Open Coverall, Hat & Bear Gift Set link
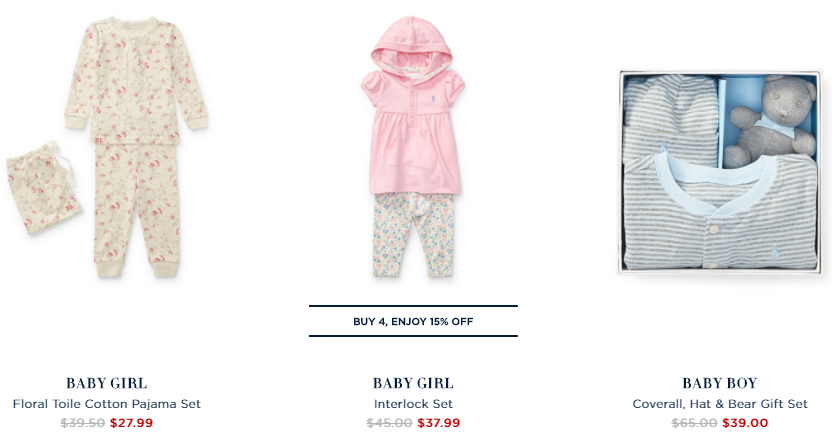Viewport: 832px width, 442px height. [x=720, y=404]
